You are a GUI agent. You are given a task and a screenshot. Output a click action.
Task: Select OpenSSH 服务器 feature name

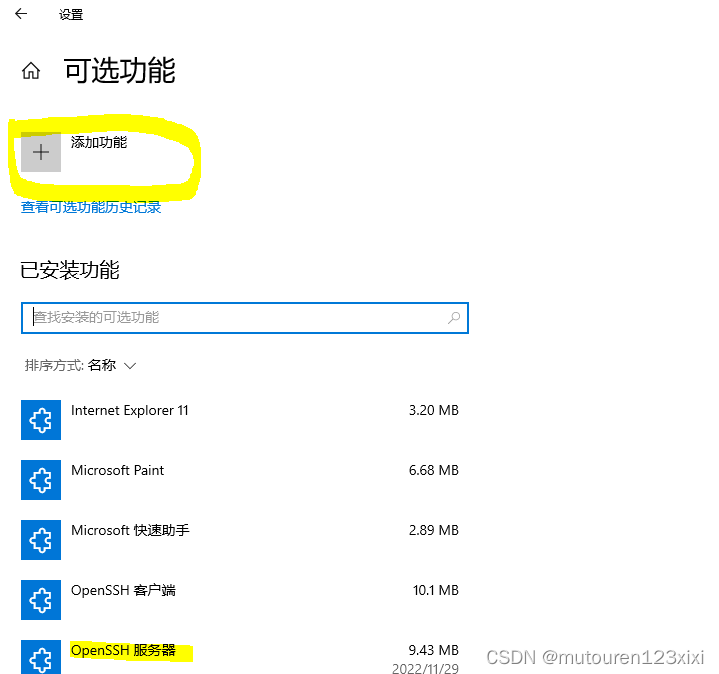[x=123, y=650]
